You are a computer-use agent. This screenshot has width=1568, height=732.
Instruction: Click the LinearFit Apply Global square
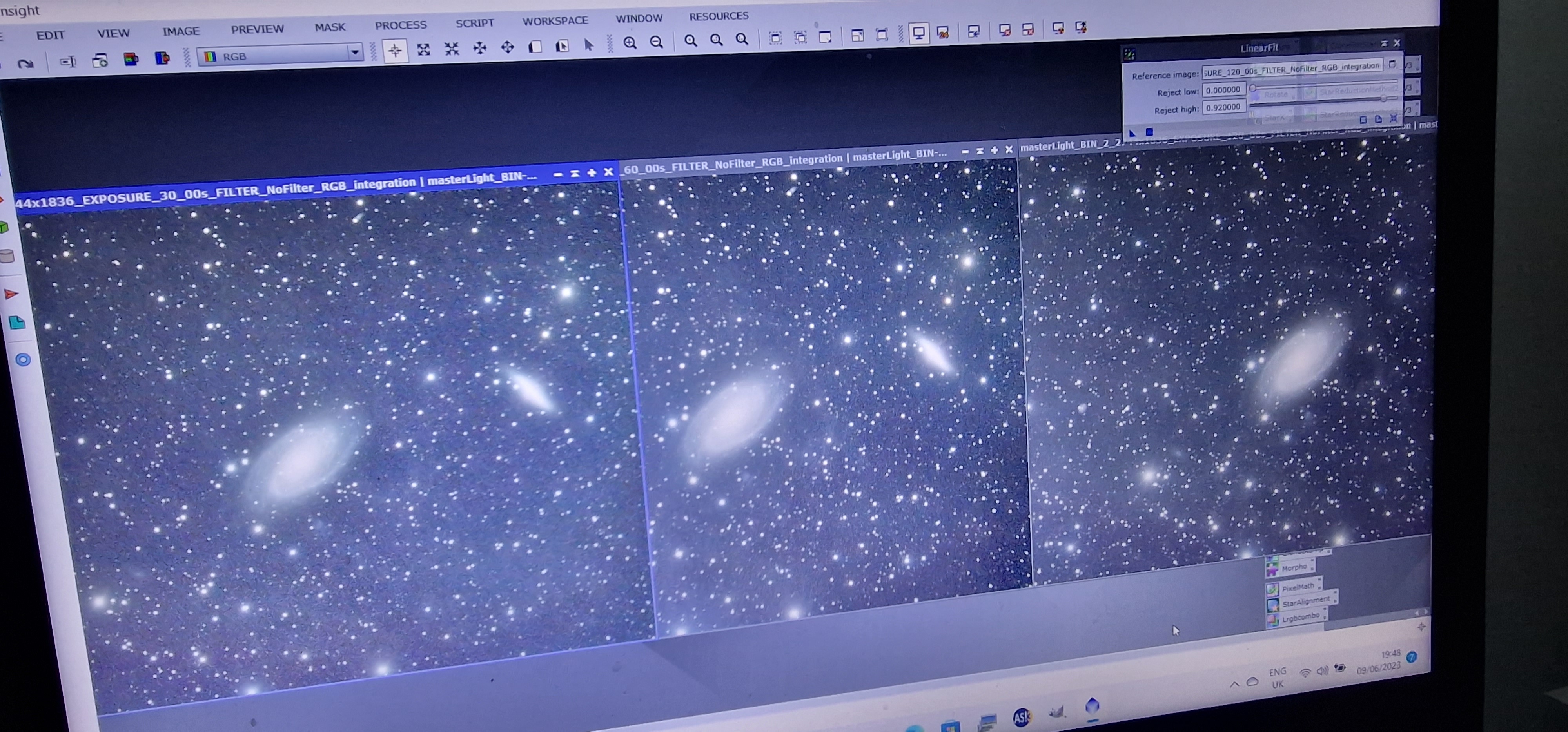pyautogui.click(x=1149, y=131)
